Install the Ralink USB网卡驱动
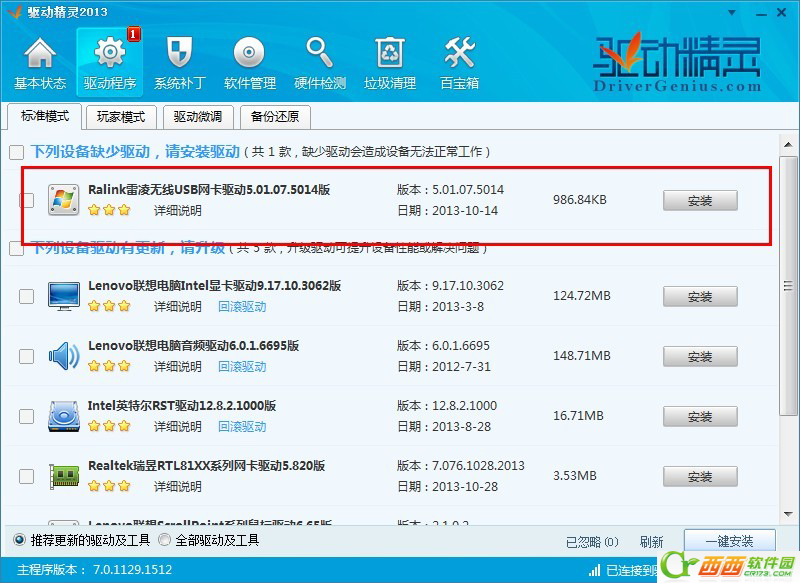 pyautogui.click(x=700, y=200)
